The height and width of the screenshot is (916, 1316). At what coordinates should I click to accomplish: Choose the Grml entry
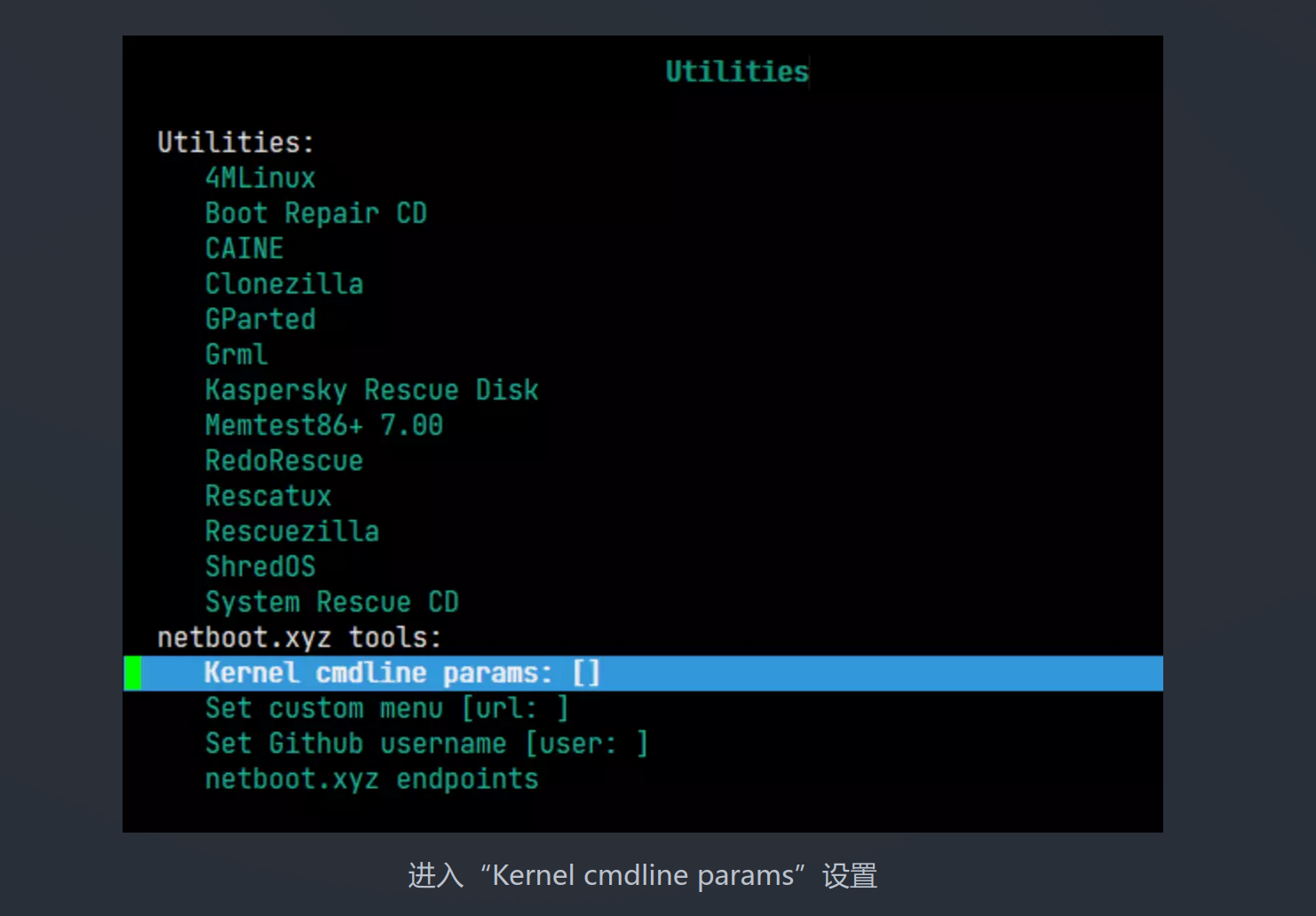(236, 355)
